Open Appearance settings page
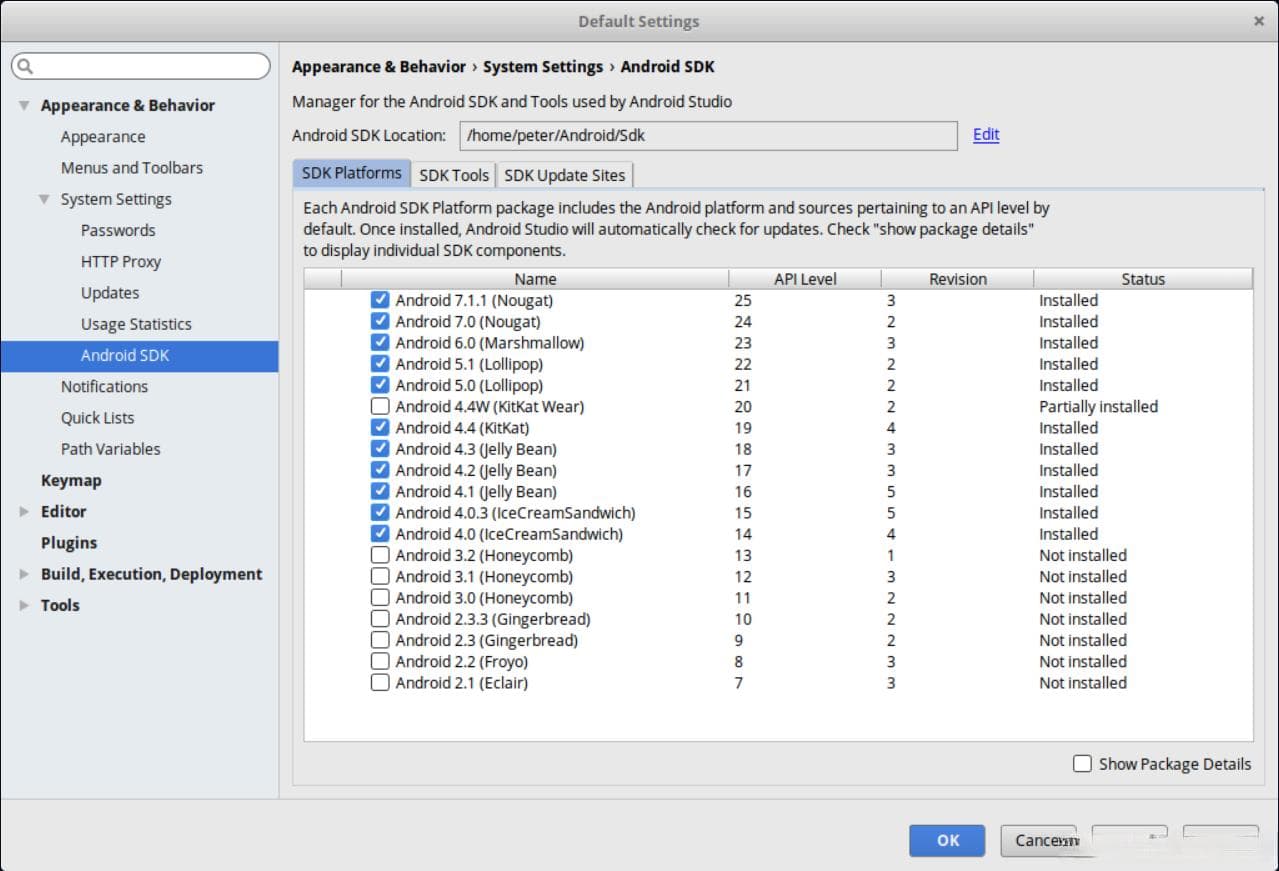 103,137
